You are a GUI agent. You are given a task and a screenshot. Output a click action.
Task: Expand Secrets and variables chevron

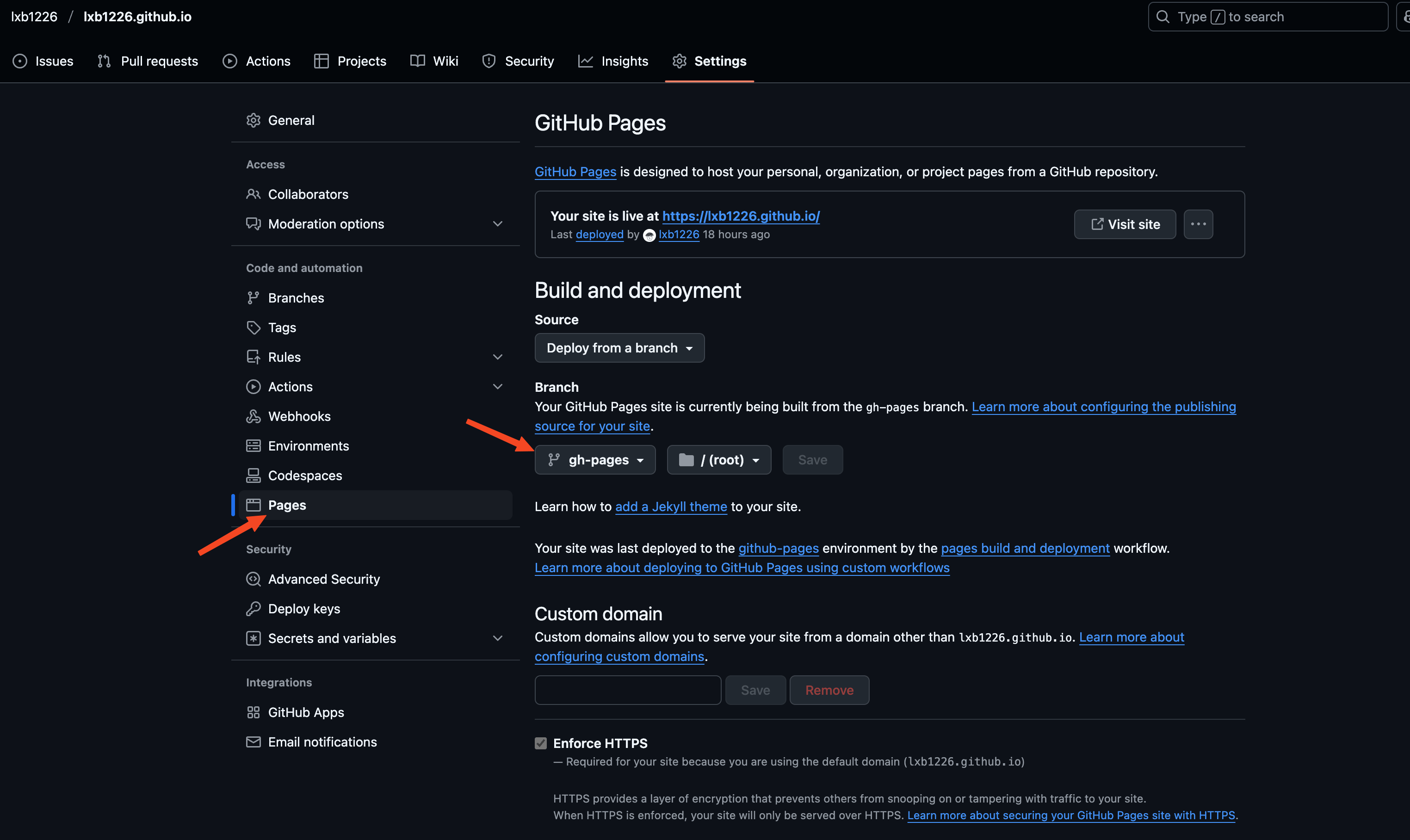(498, 638)
